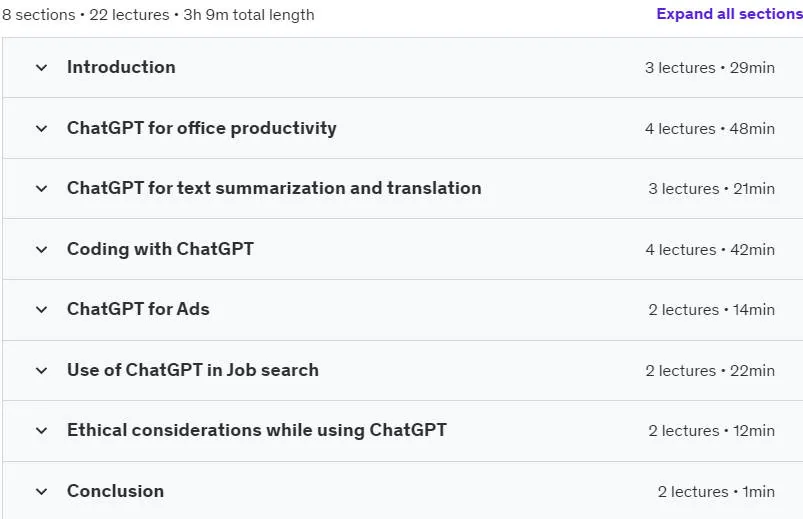This screenshot has height=519, width=803.
Task: Expand the Coding with ChatGPT chevron
Action: coord(41,250)
